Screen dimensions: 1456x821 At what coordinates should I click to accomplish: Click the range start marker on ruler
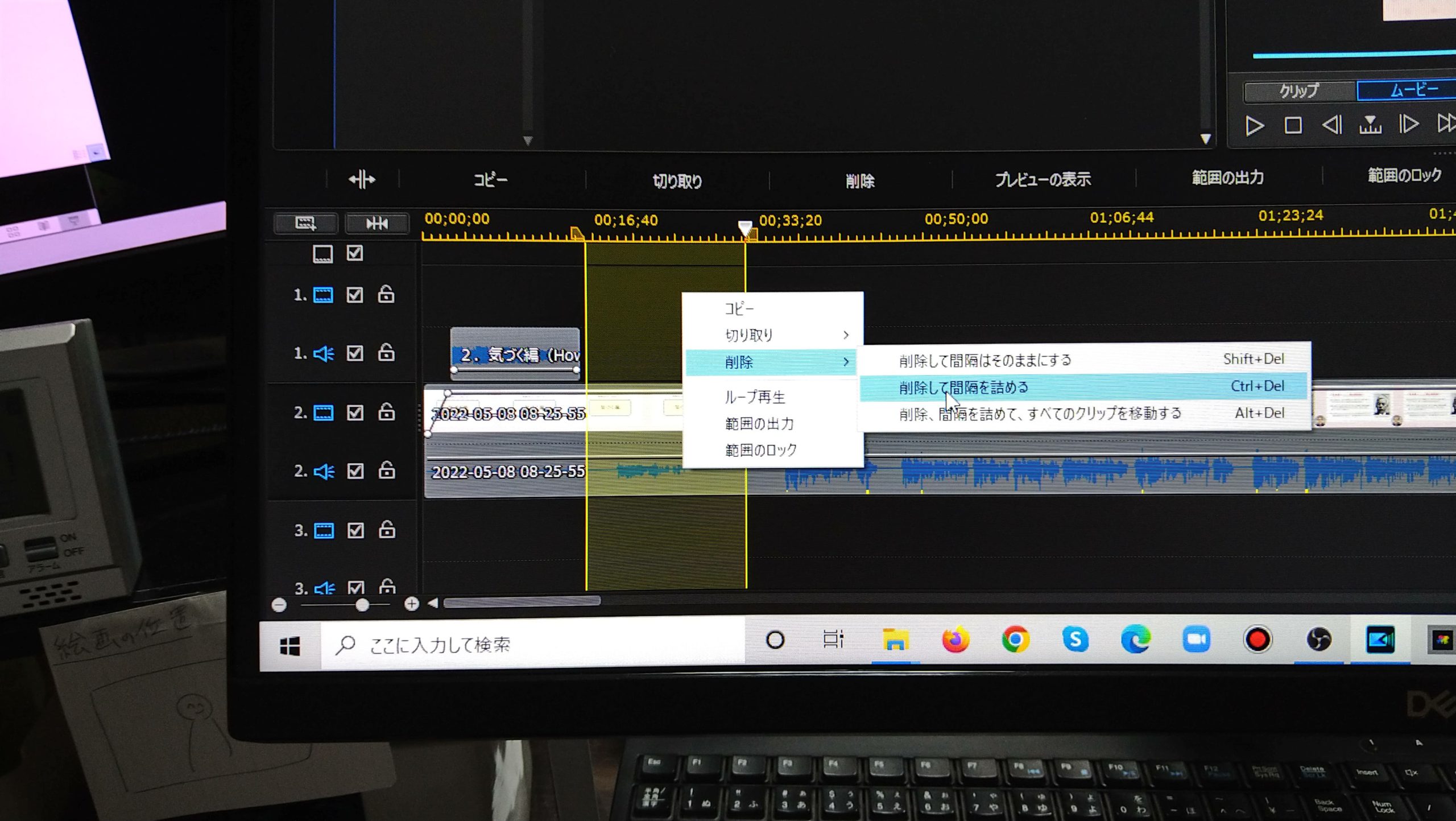[577, 234]
